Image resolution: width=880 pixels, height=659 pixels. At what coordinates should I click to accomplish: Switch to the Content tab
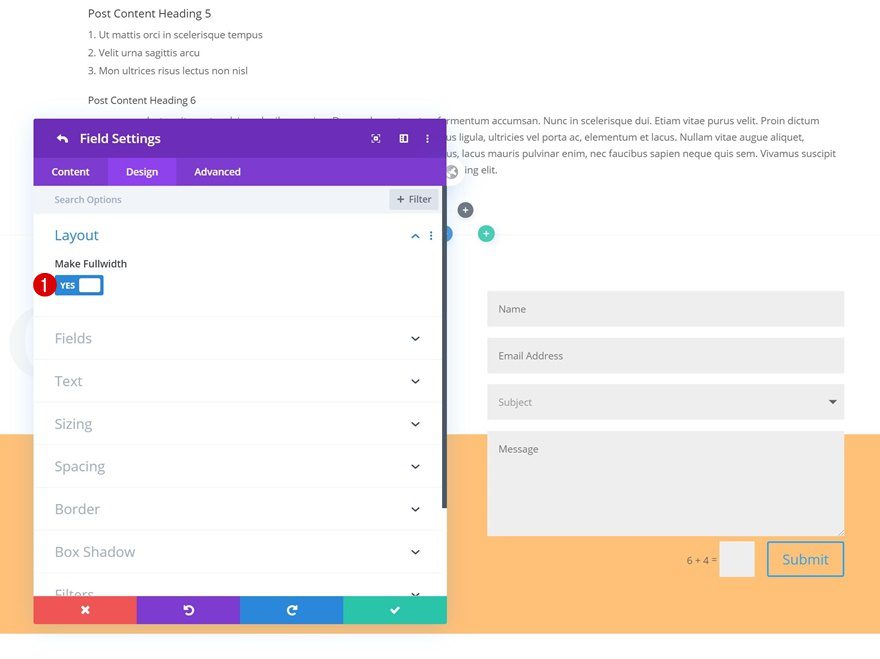click(x=69, y=171)
